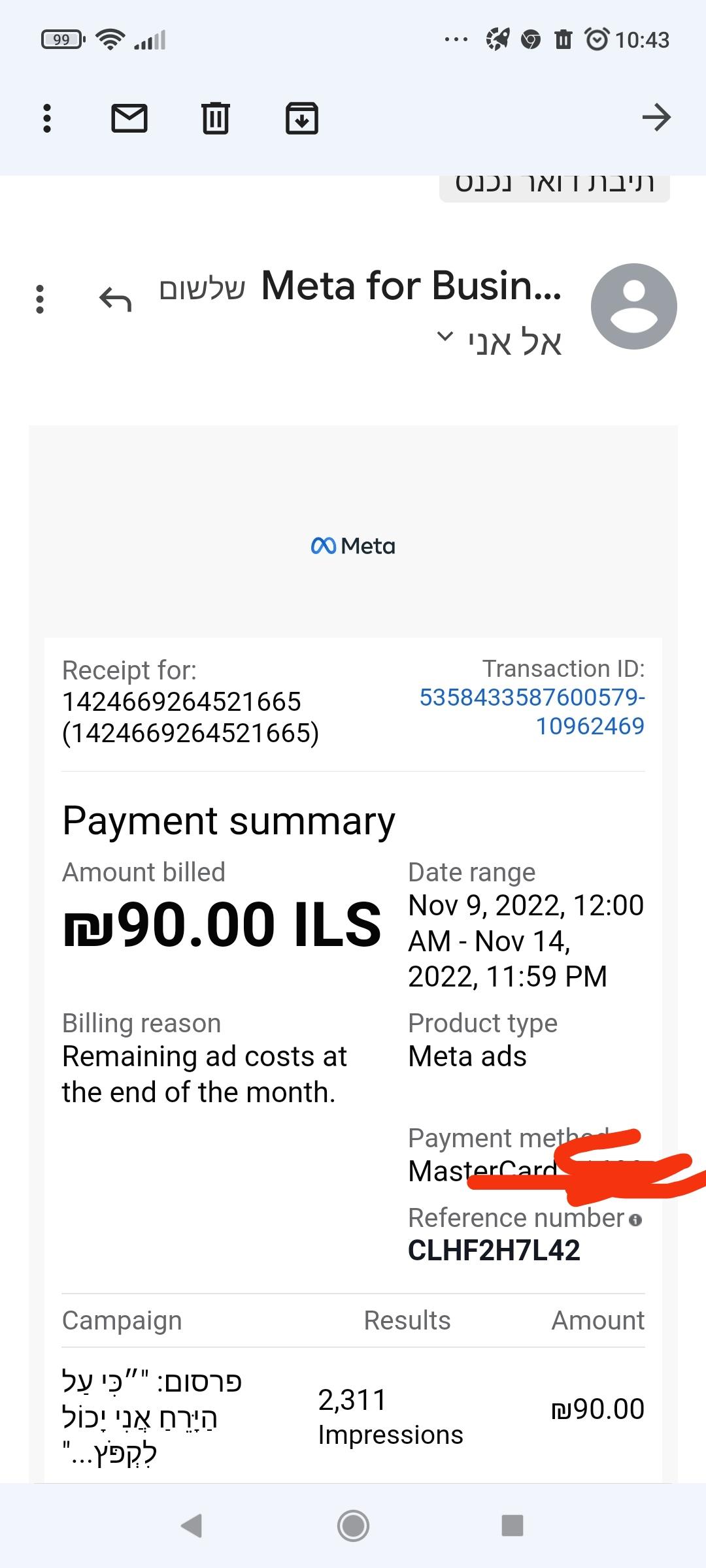Viewport: 706px width, 1568px height.
Task: Tap the campaign name in Hebrew
Action: point(152,1418)
